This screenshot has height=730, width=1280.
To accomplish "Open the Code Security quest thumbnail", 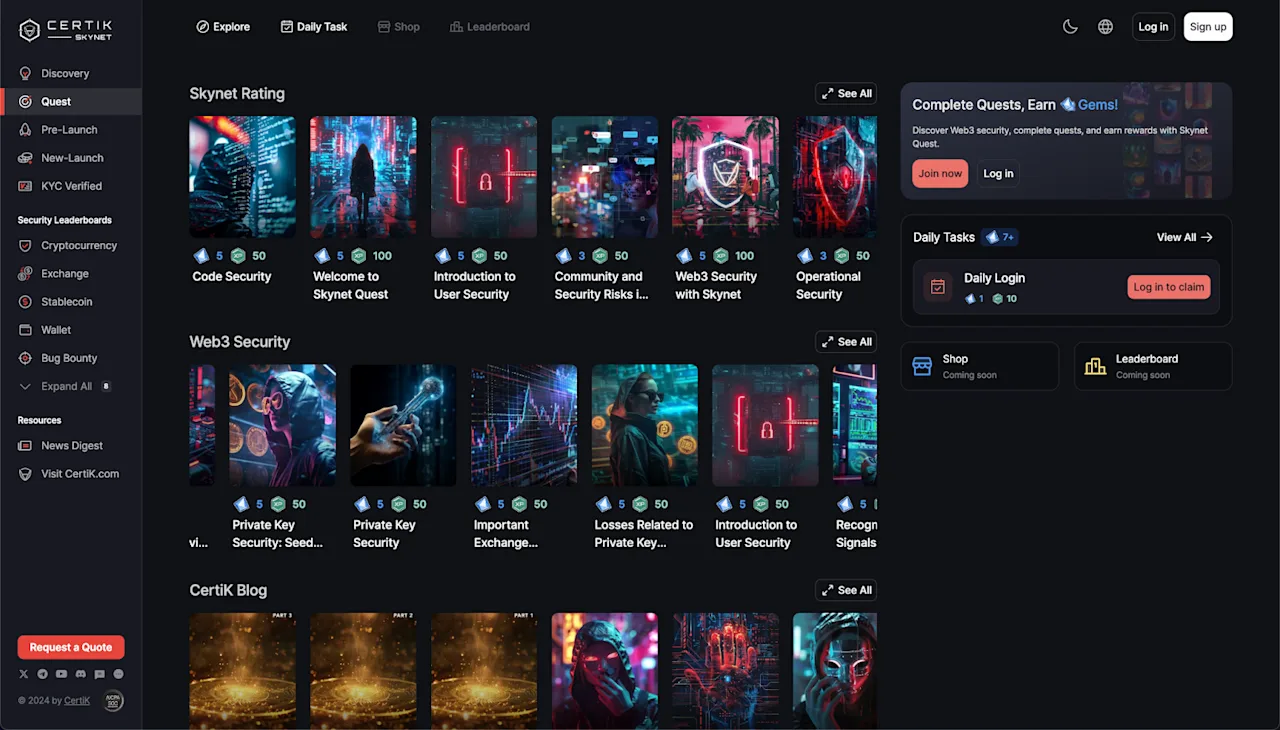I will click(x=242, y=177).
